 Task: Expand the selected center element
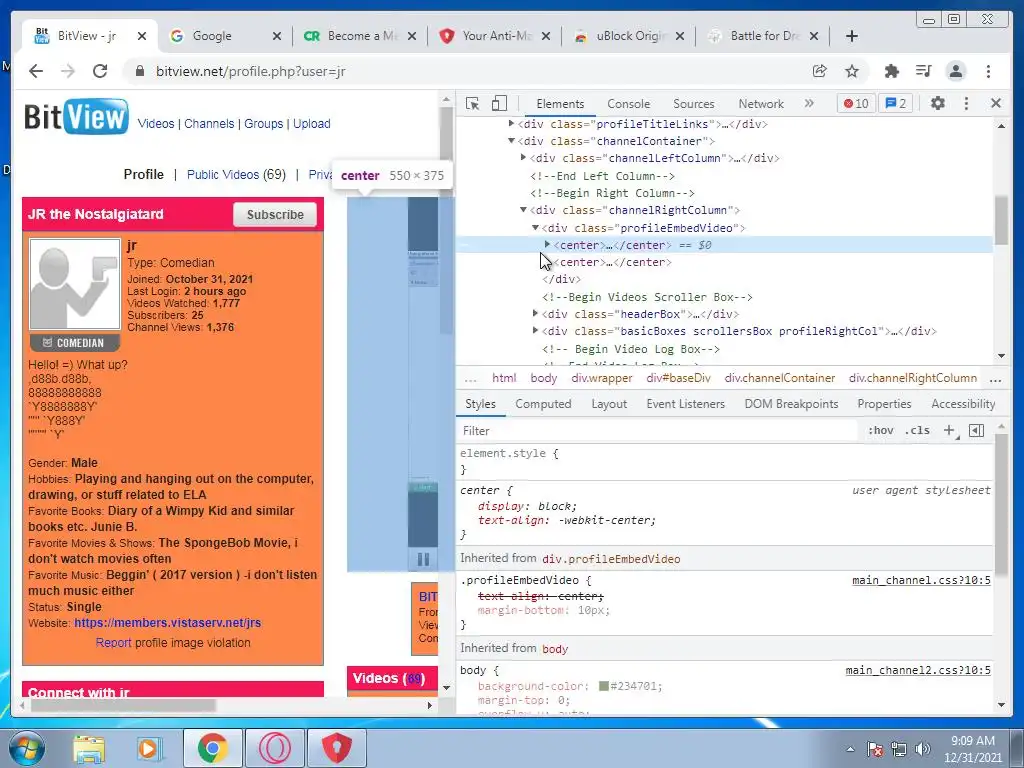[547, 244]
